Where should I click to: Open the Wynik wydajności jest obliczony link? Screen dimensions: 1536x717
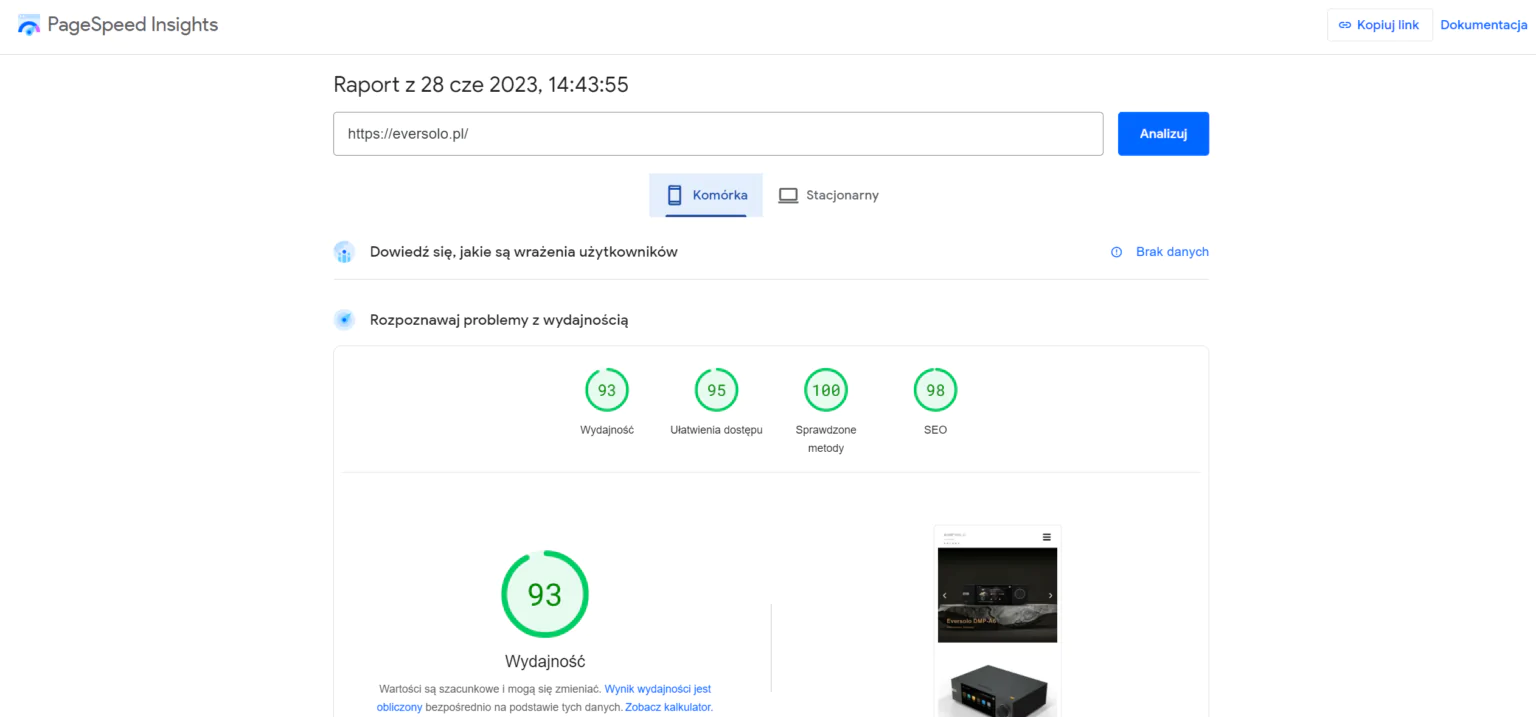pyautogui.click(x=657, y=689)
